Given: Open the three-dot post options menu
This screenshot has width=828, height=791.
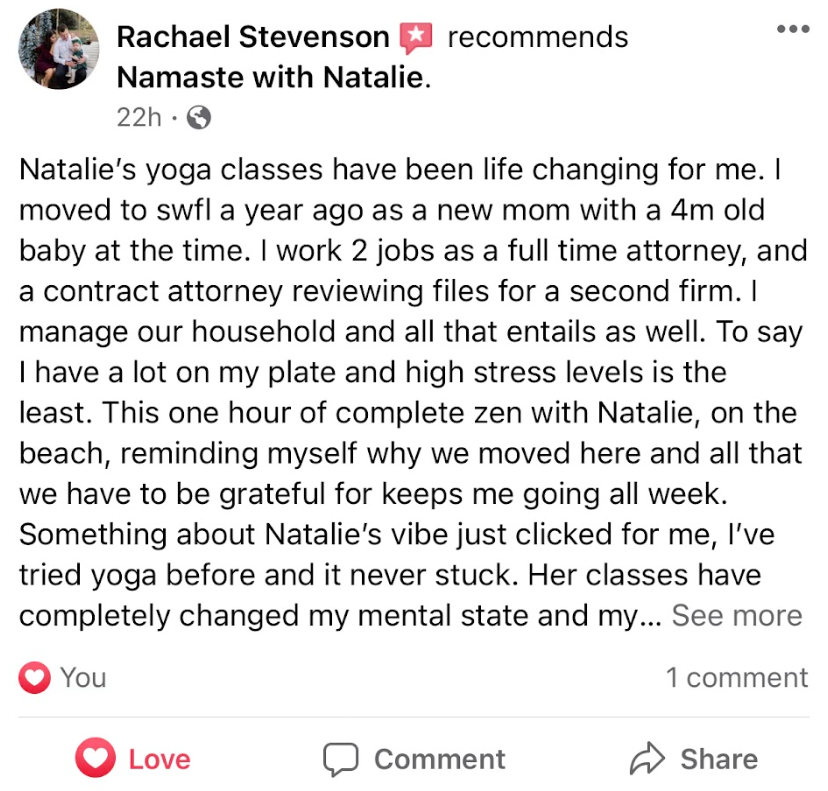Looking at the screenshot, I should click(x=793, y=28).
